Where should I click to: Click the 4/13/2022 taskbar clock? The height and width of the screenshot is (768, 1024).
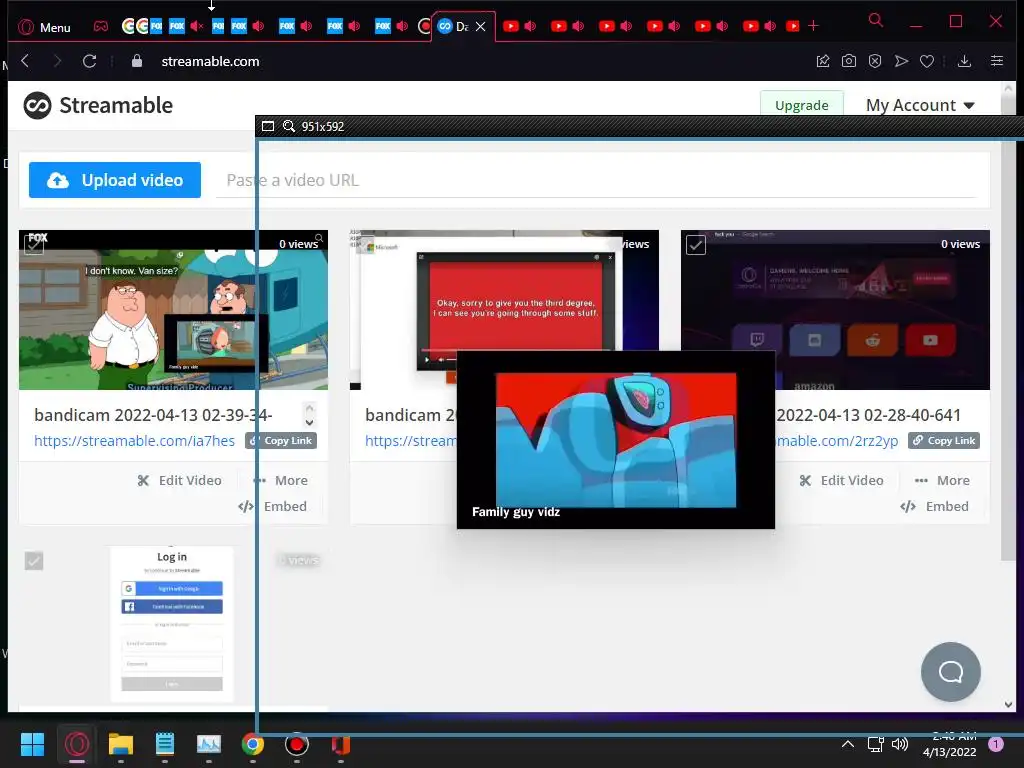pyautogui.click(x=950, y=745)
